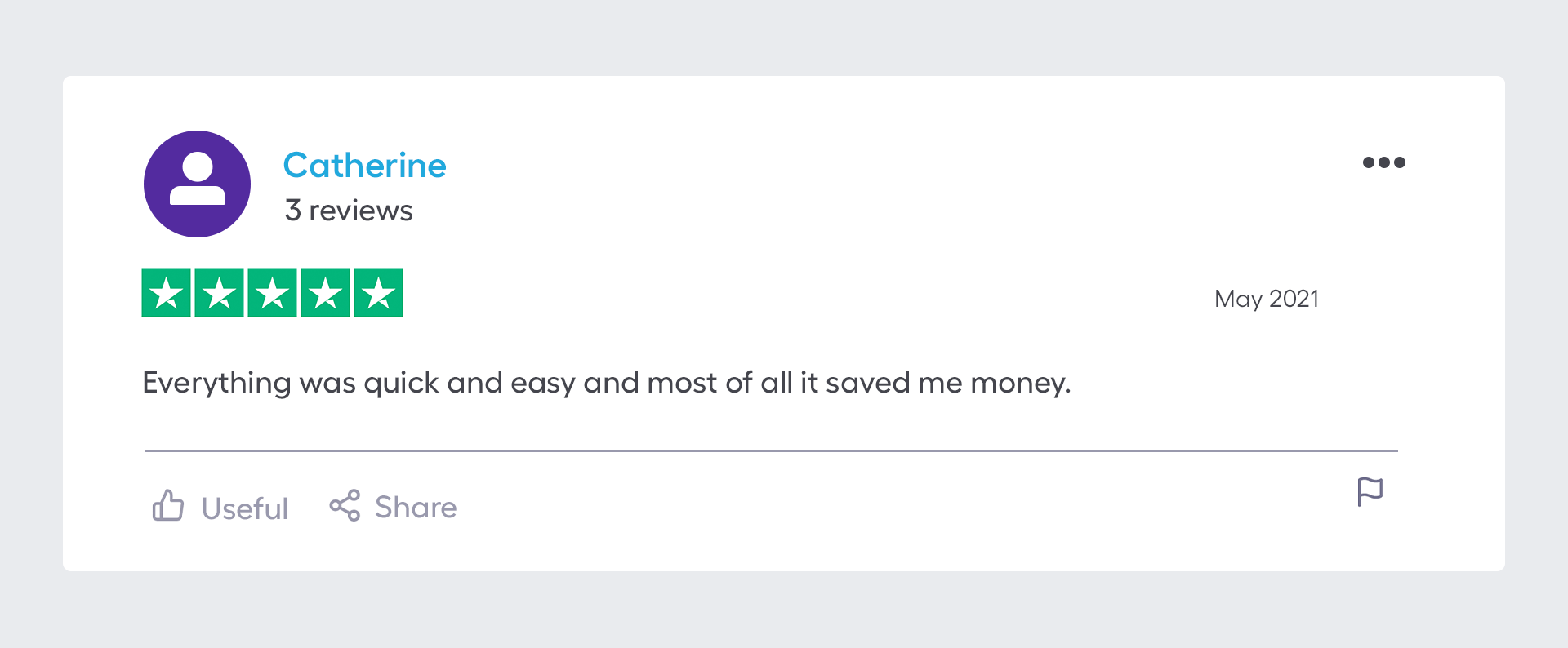
Task: Click the "3 reviews" count text
Action: point(349,211)
